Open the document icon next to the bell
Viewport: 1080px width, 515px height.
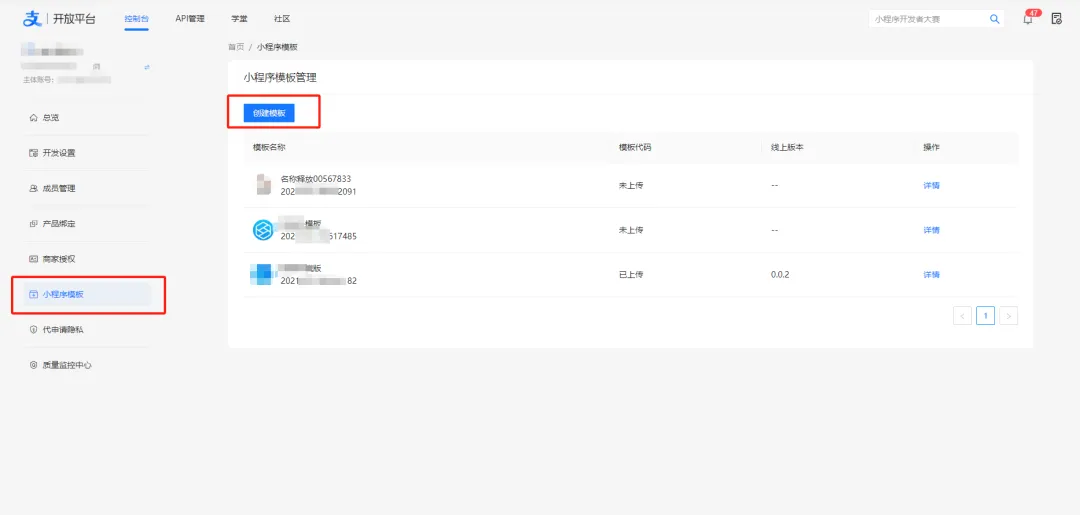[x=1057, y=19]
